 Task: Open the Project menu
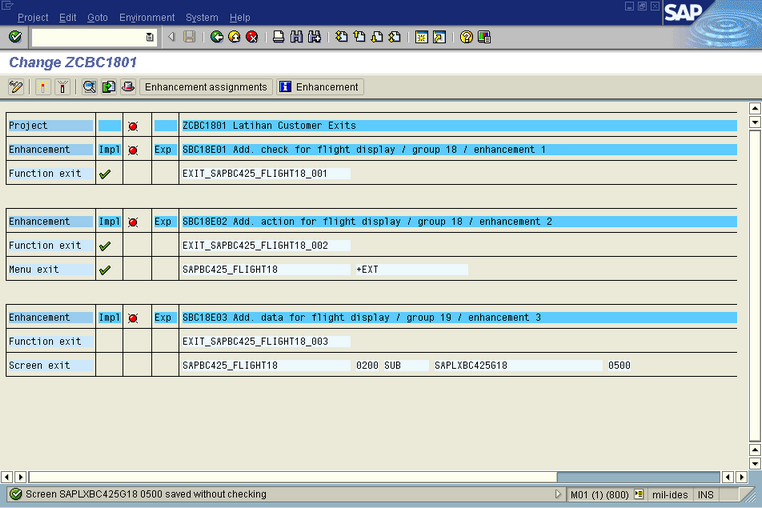point(33,18)
